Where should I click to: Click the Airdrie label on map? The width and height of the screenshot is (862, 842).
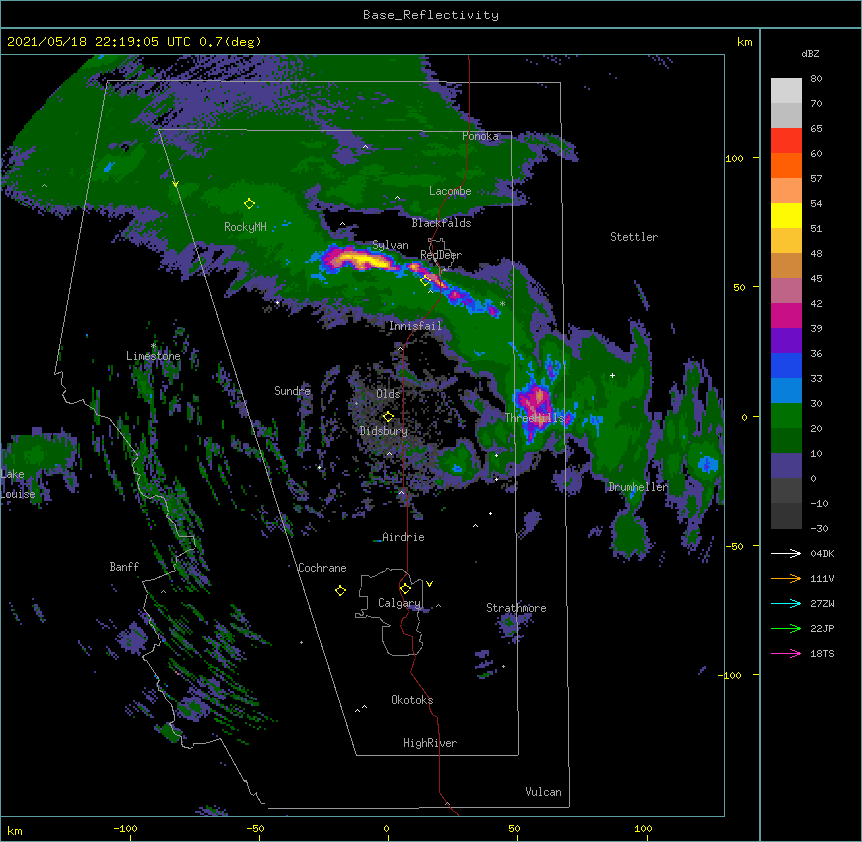click(404, 537)
